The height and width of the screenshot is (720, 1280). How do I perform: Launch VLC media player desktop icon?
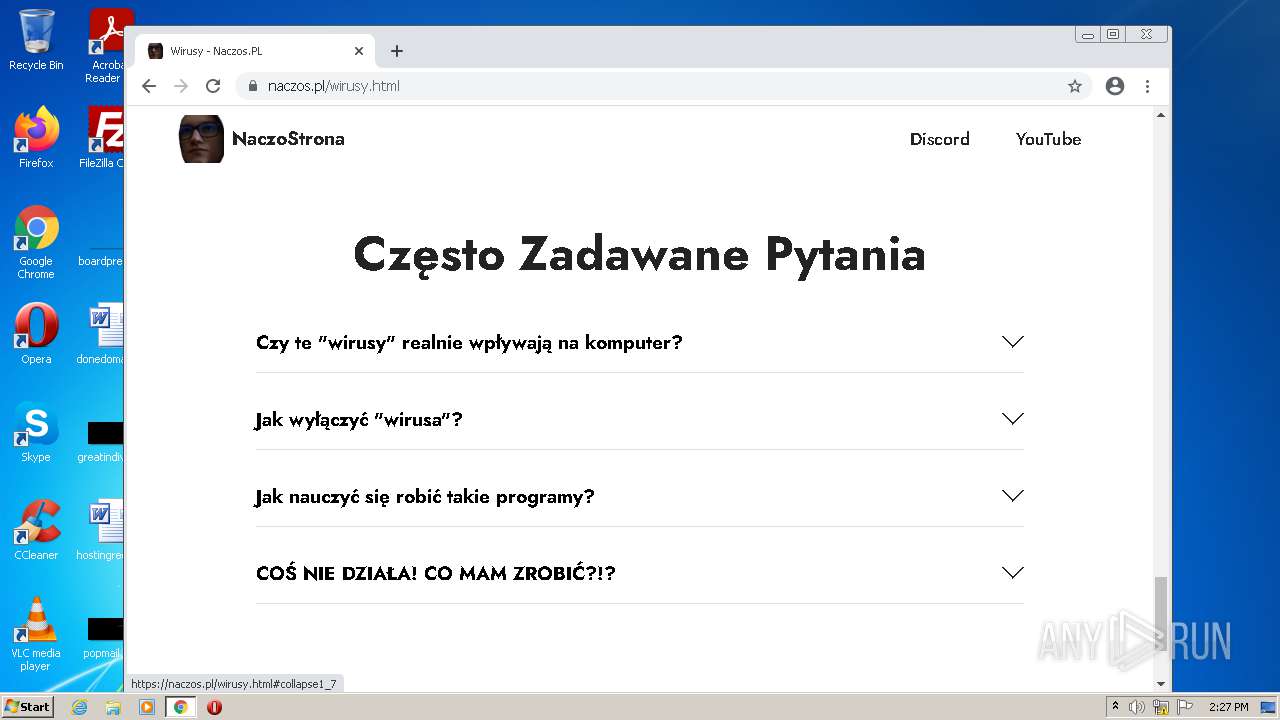(36, 634)
